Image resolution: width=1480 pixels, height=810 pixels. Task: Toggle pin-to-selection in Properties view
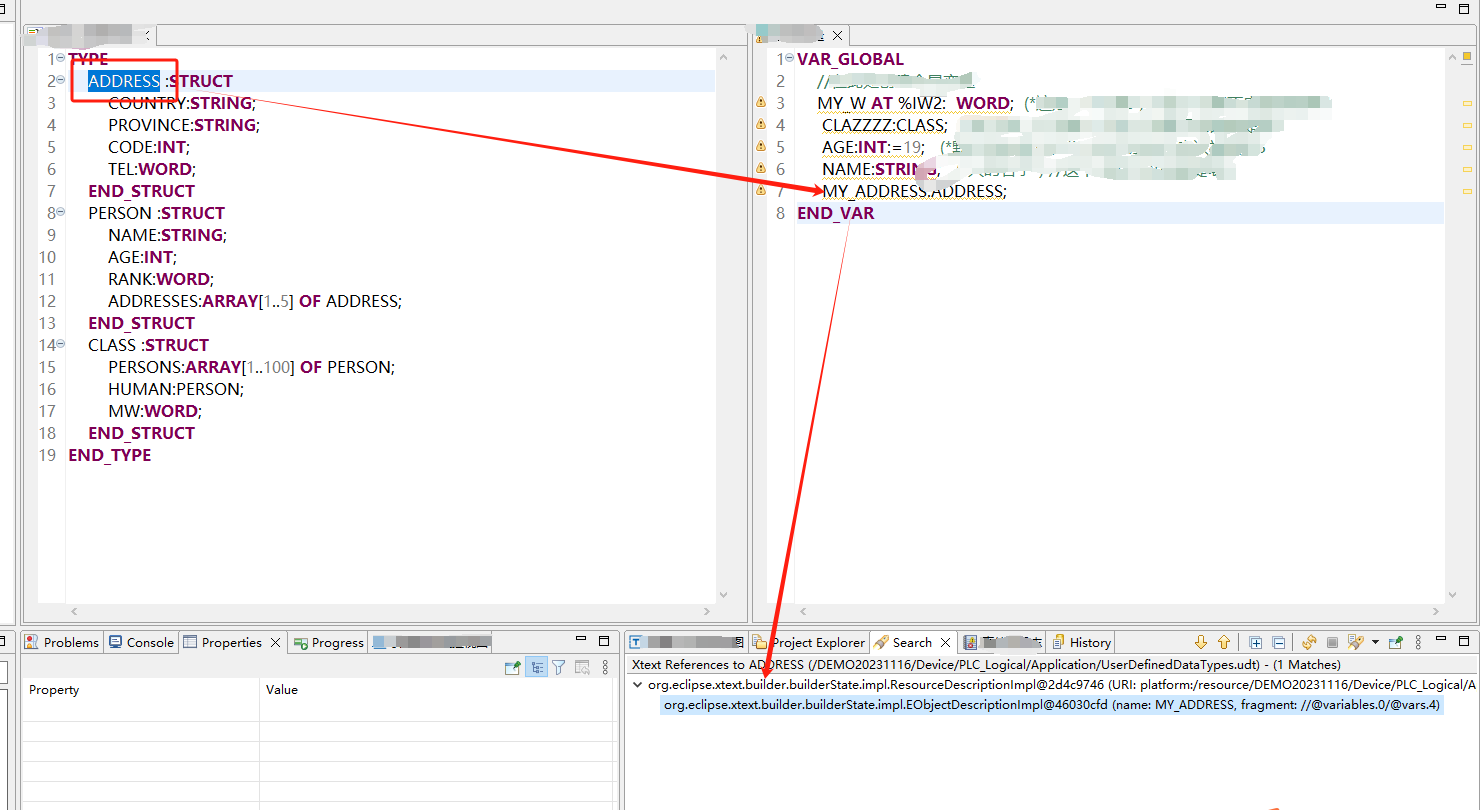[x=512, y=667]
